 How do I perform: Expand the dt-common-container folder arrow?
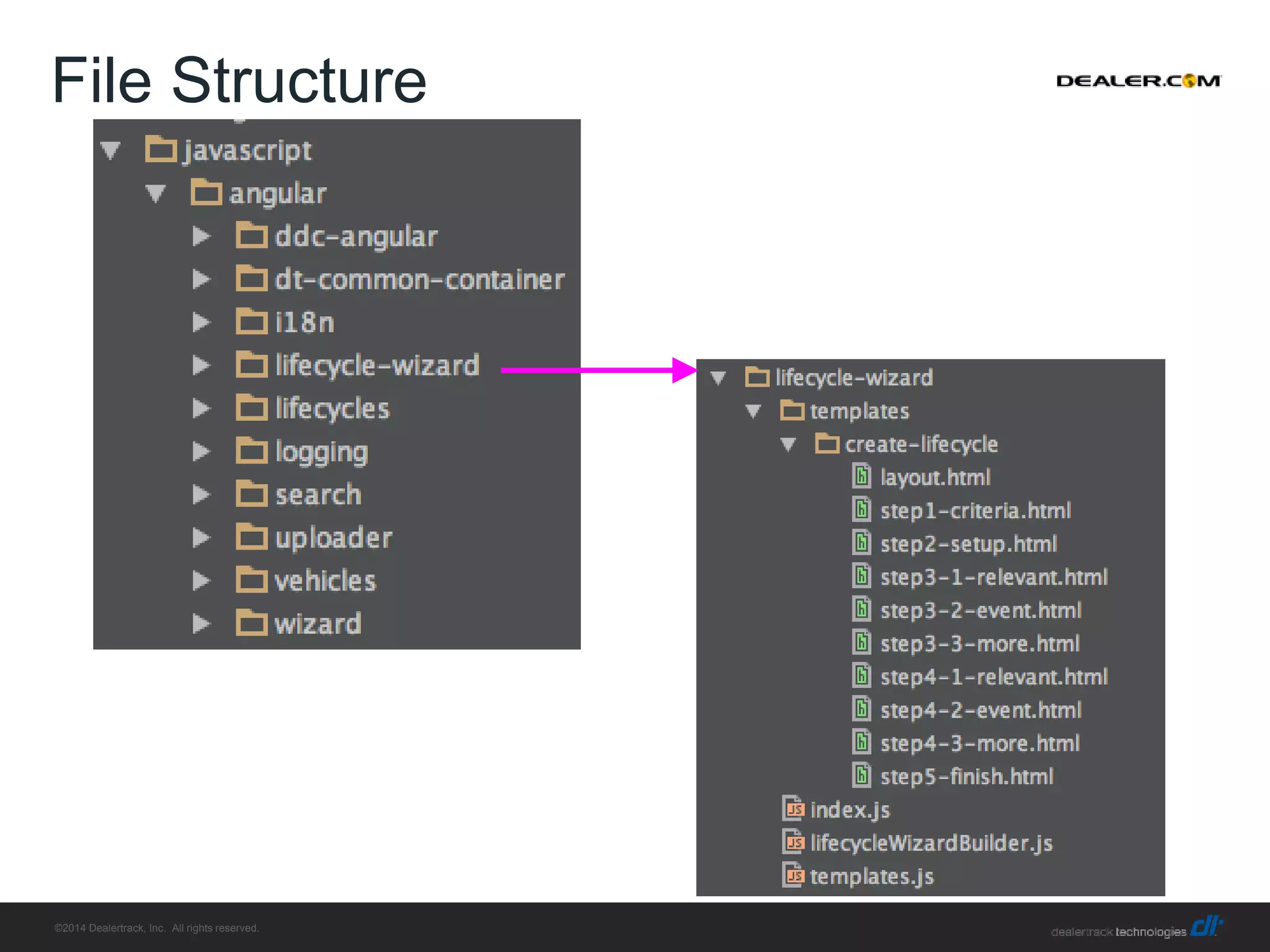pyautogui.click(x=201, y=280)
